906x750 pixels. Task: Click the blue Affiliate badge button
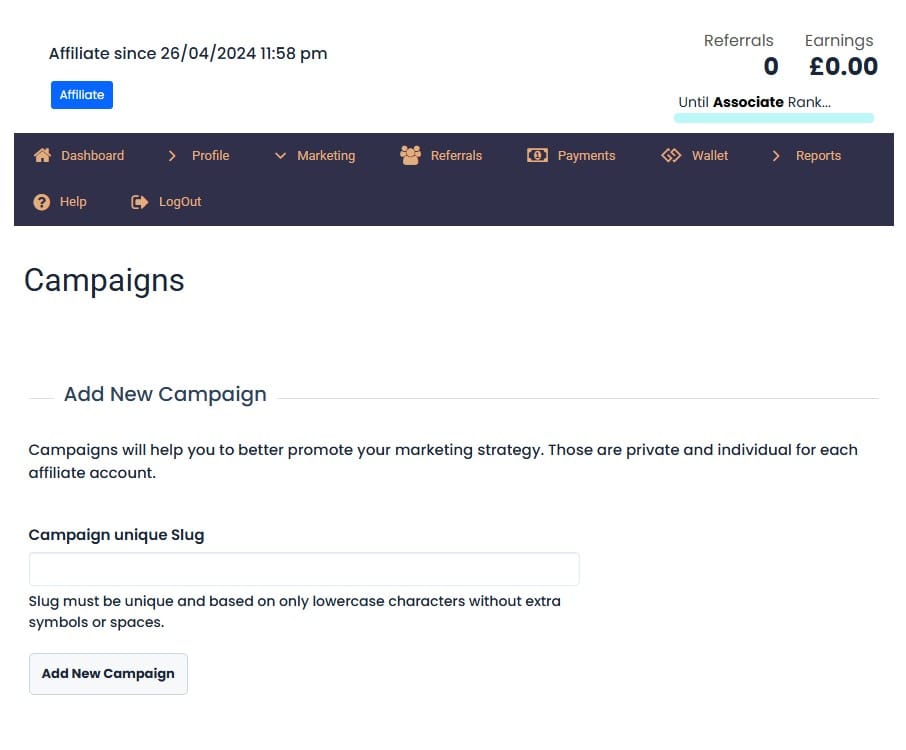pyautogui.click(x=82, y=95)
